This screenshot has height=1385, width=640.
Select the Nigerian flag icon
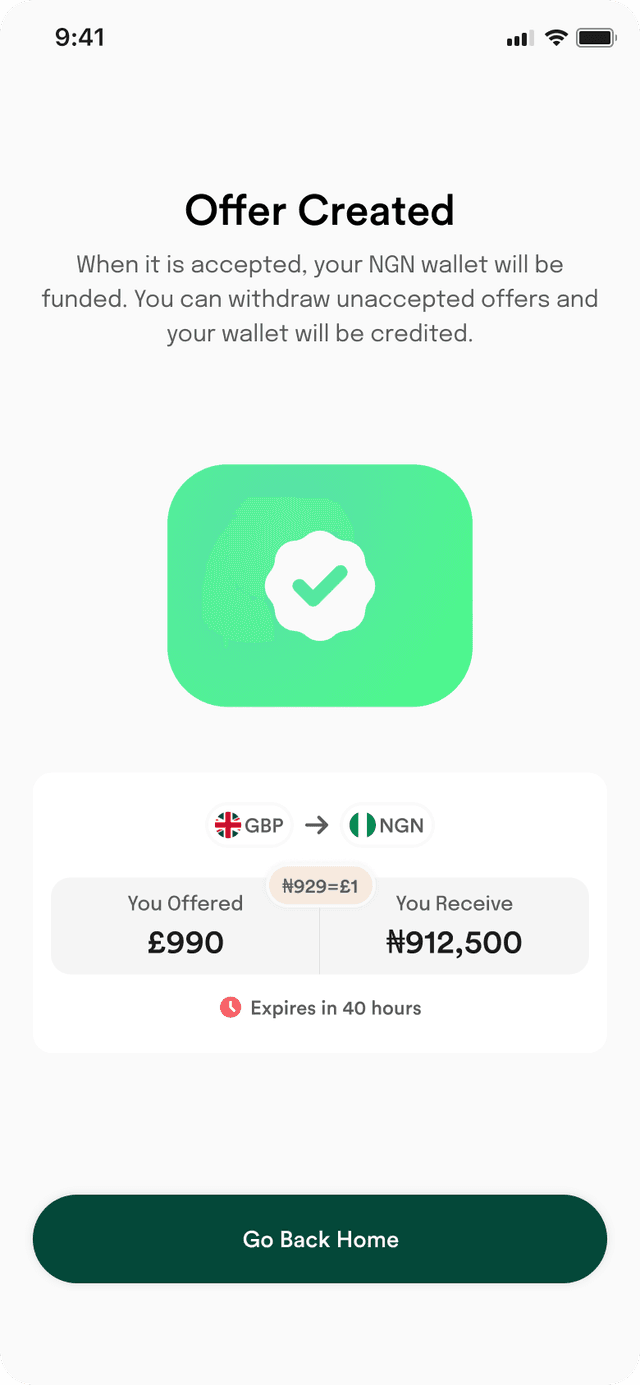tap(362, 825)
